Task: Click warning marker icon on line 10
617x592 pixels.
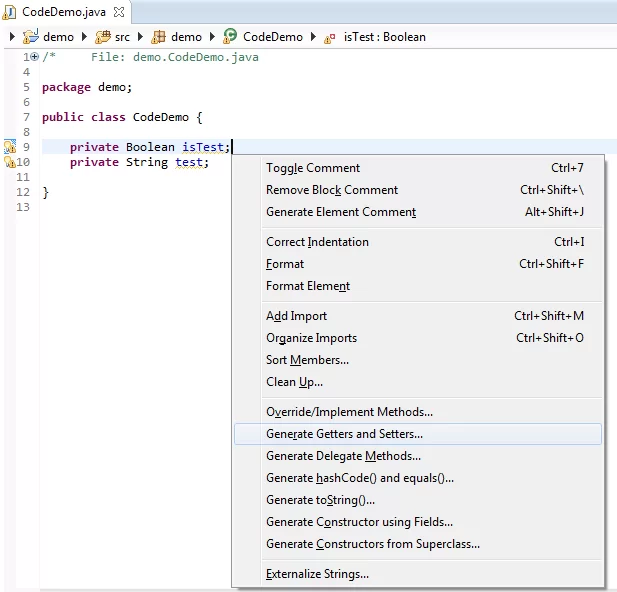Action: [9, 162]
